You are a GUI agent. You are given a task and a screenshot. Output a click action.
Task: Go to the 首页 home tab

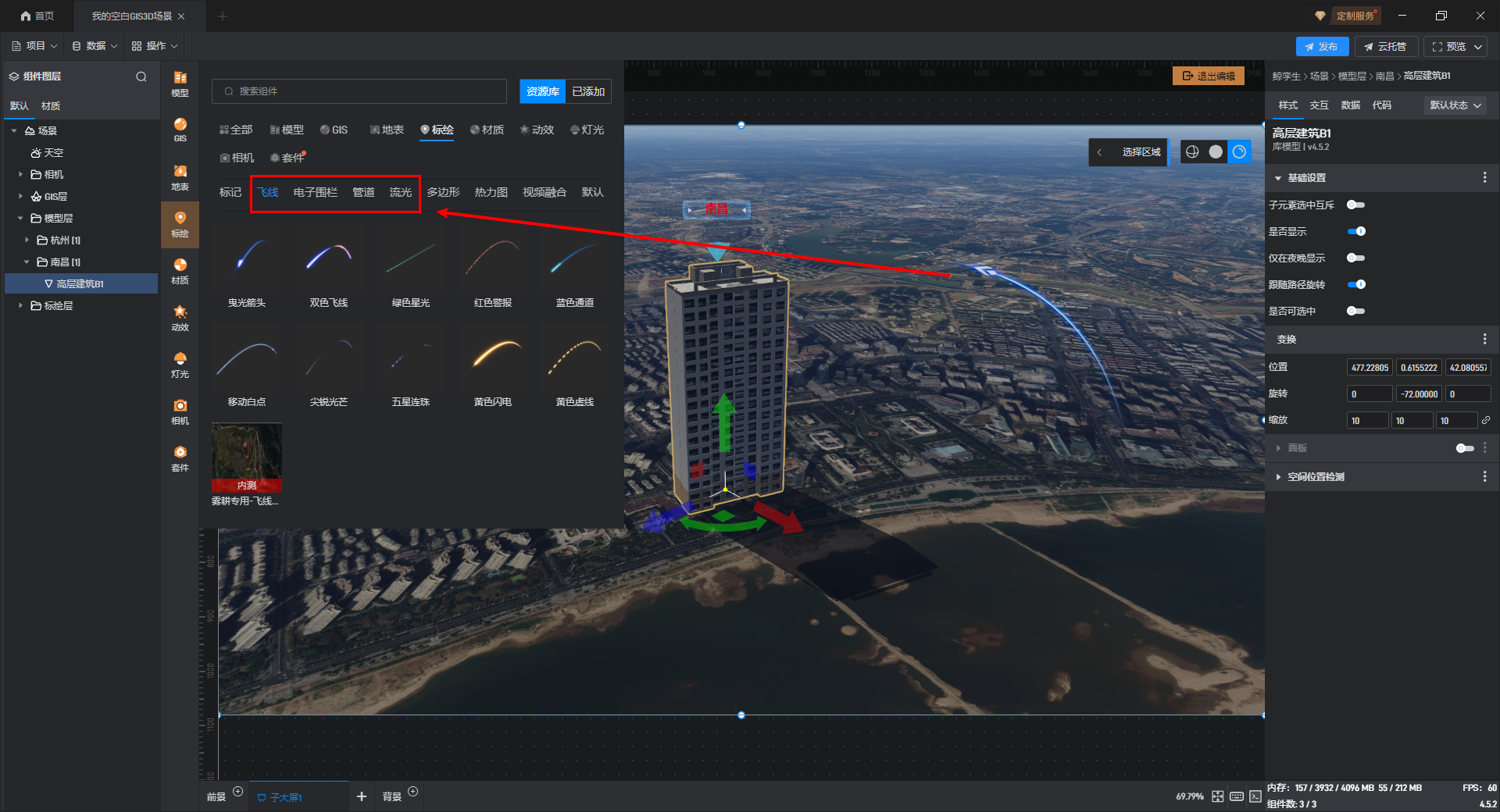click(x=37, y=16)
